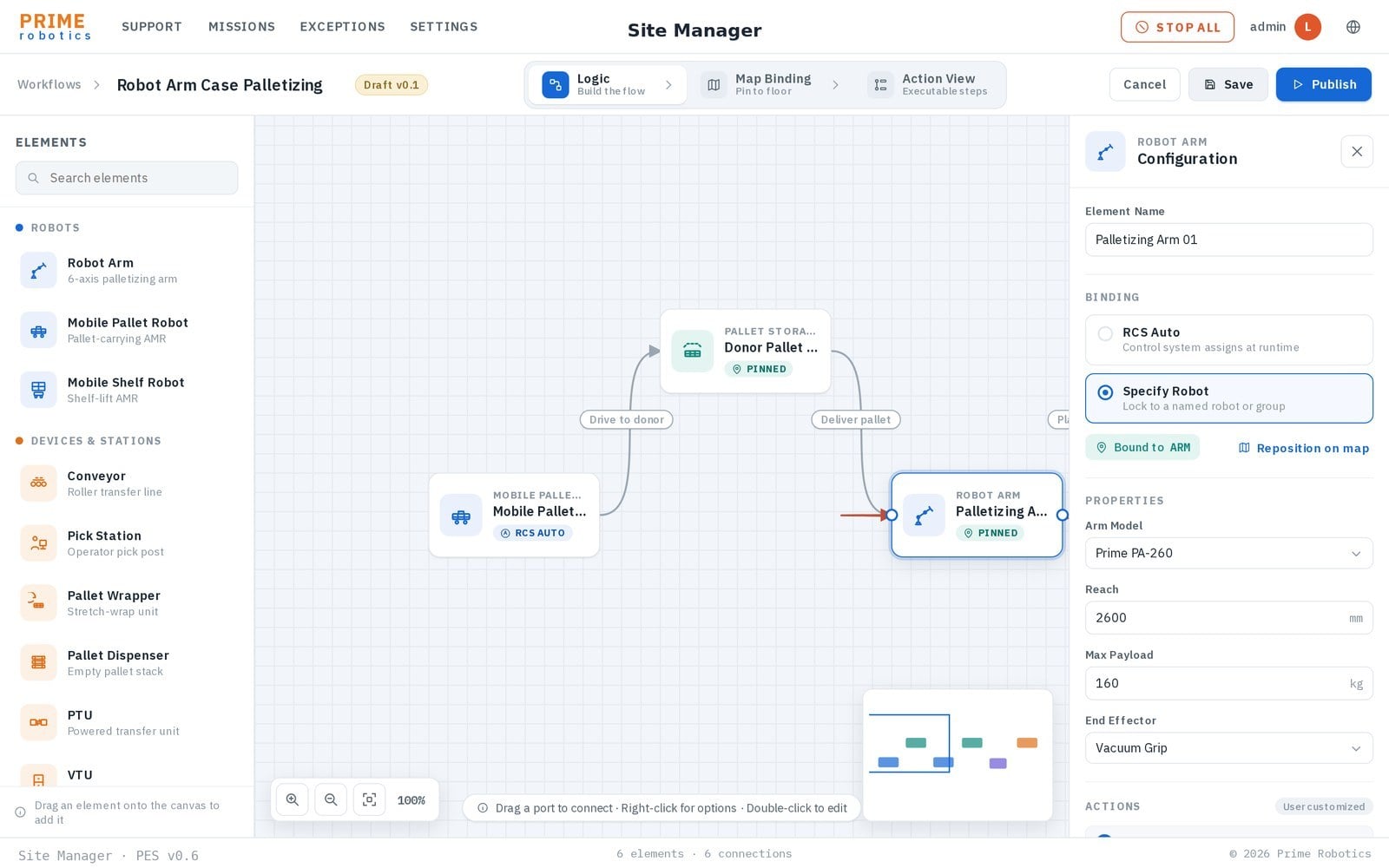Image resolution: width=1389 pixels, height=868 pixels.
Task: Select the Pallet Wrapper icon
Action: (x=38, y=603)
